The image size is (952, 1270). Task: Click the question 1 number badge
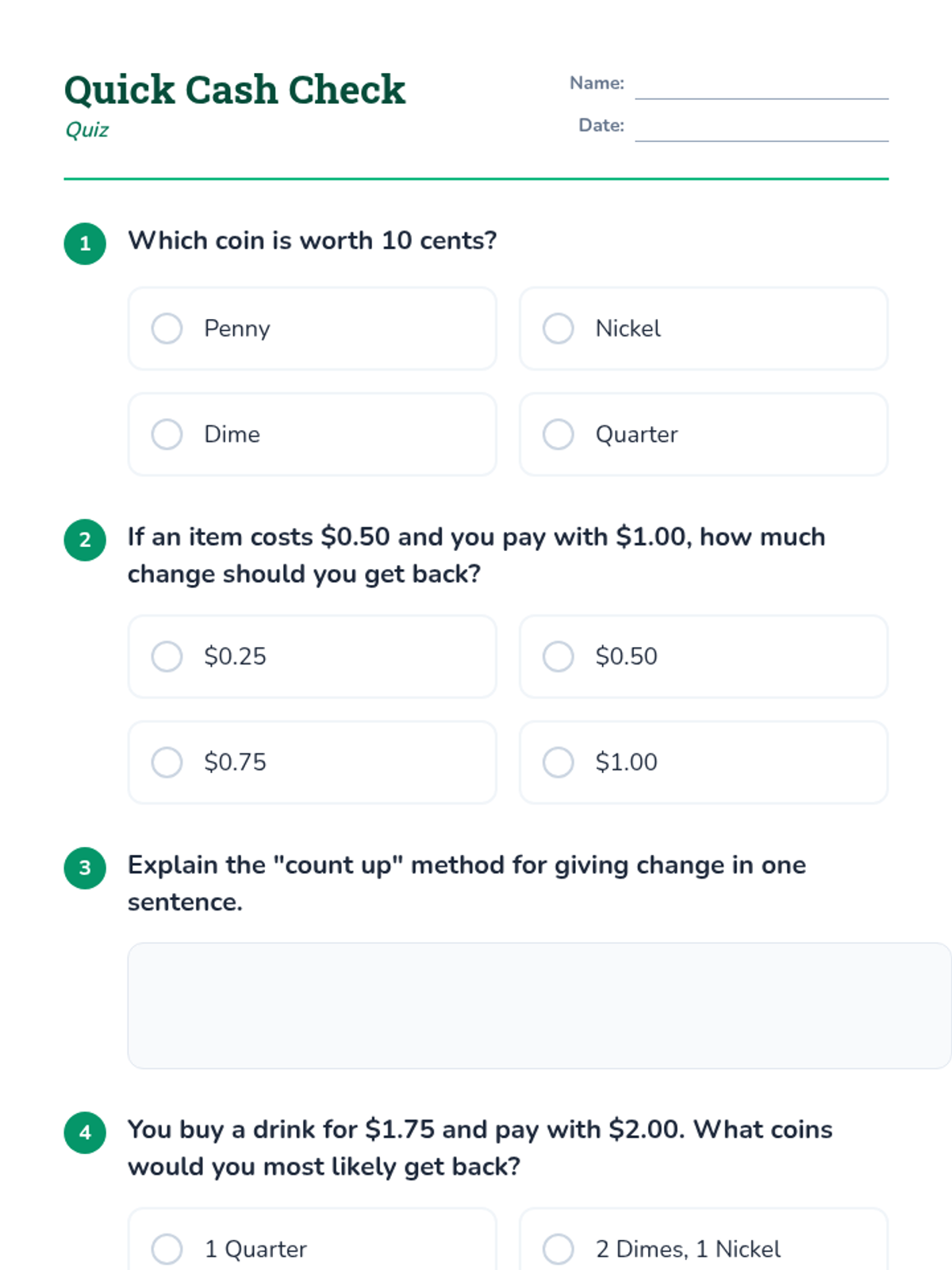85,244
